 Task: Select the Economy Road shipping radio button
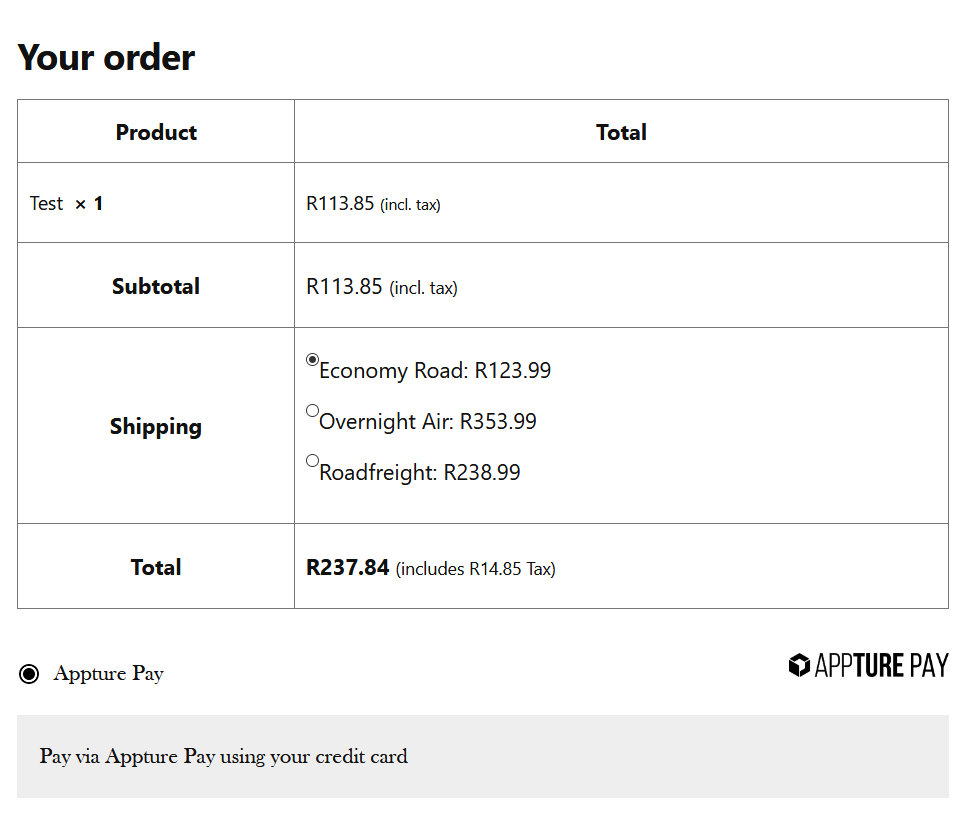pyautogui.click(x=312, y=360)
